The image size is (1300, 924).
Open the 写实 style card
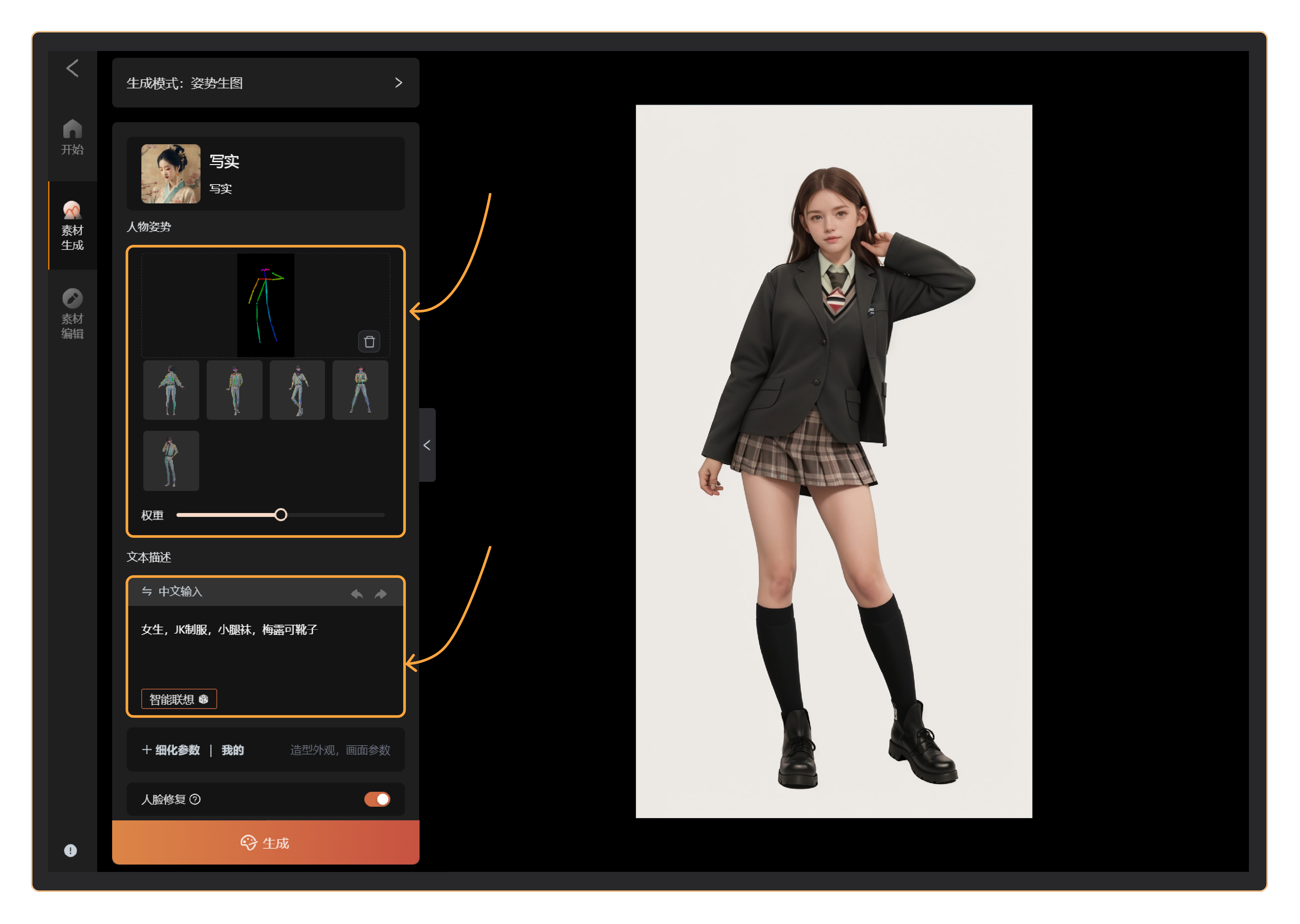point(266,173)
